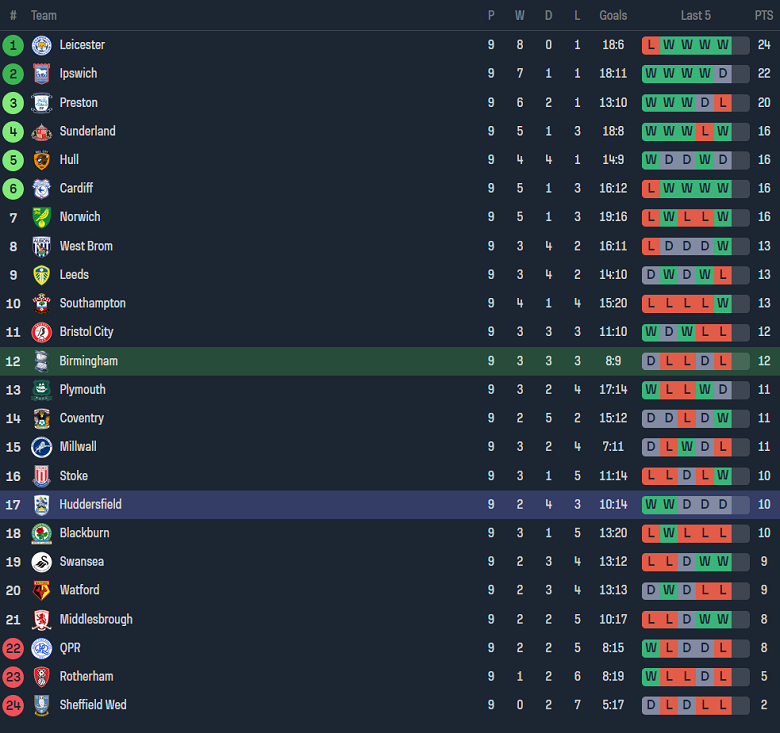Select the Sunderland club crest
The width and height of the screenshot is (780, 733).
[x=41, y=131]
